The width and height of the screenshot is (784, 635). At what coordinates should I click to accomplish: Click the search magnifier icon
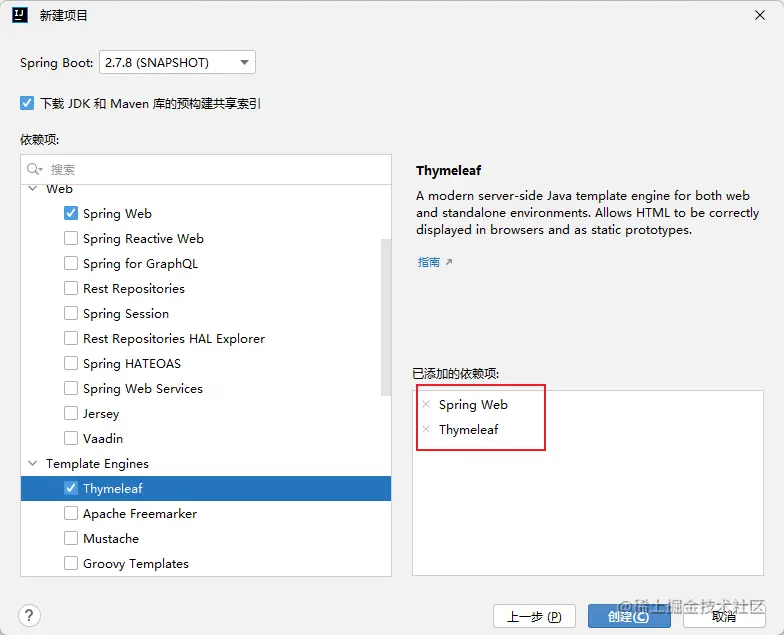click(x=34, y=170)
